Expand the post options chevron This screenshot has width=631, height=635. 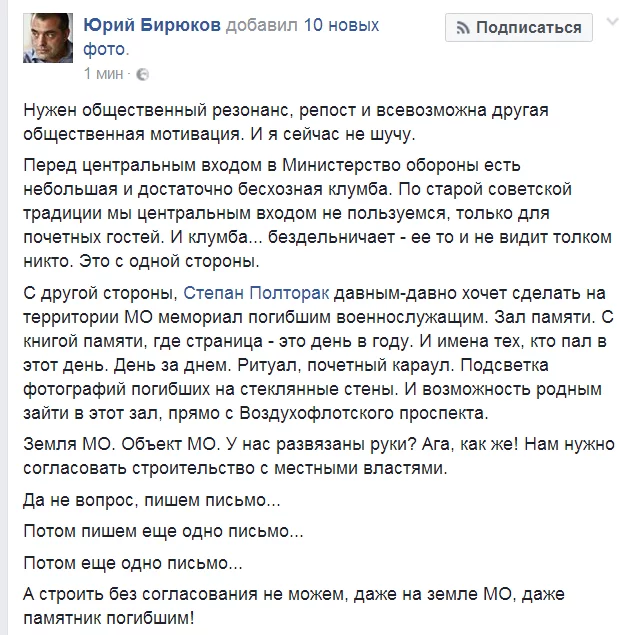[x=612, y=21]
